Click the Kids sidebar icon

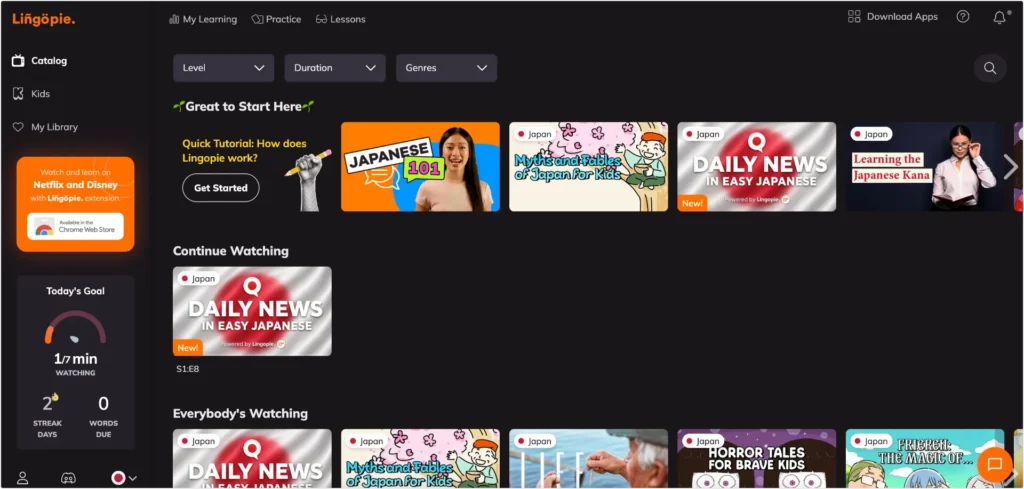pos(18,94)
